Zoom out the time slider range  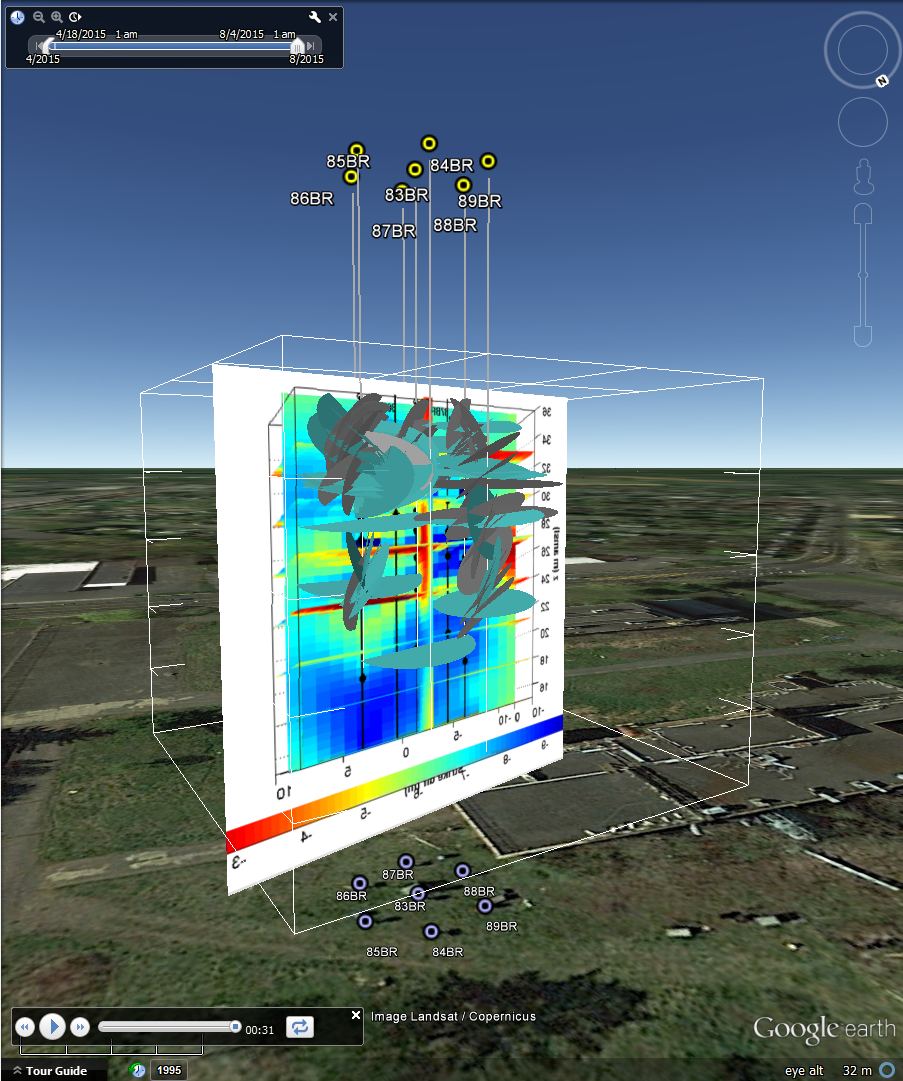click(39, 17)
